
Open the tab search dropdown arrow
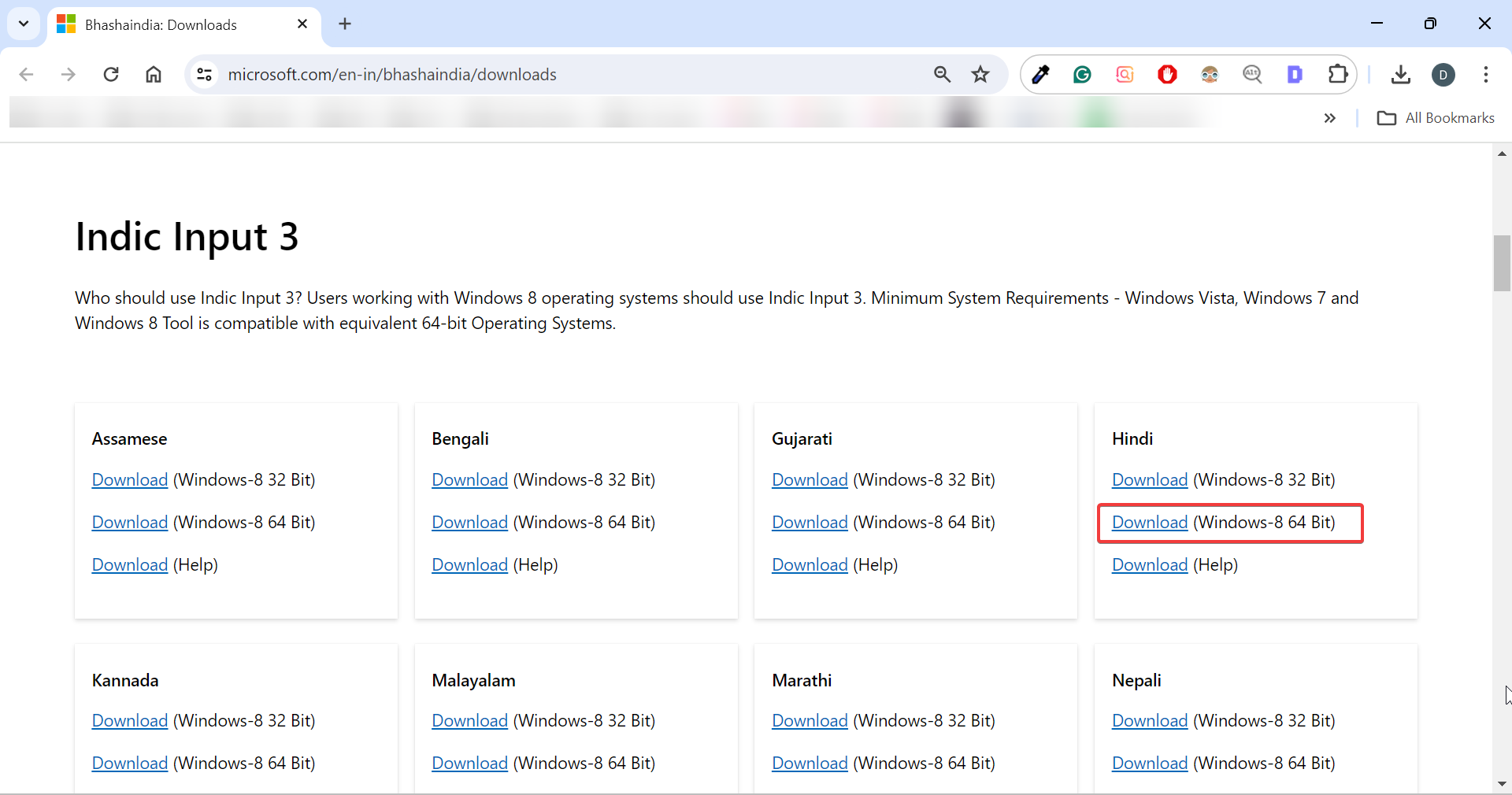pyautogui.click(x=24, y=24)
